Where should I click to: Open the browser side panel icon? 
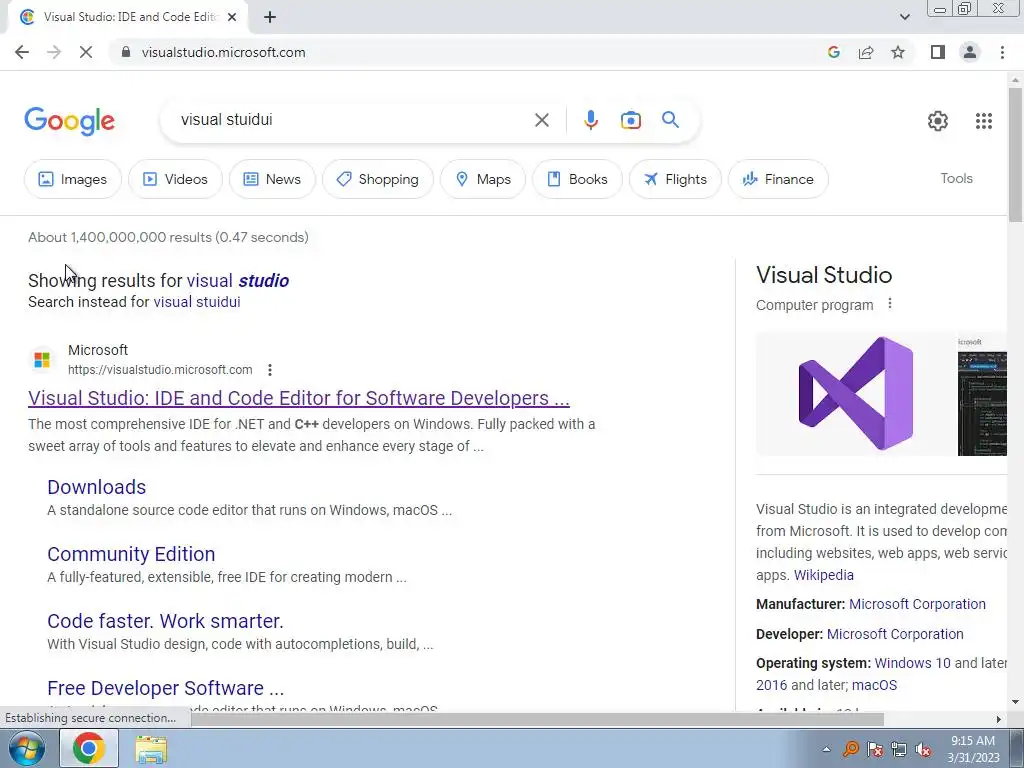pyautogui.click(x=938, y=52)
